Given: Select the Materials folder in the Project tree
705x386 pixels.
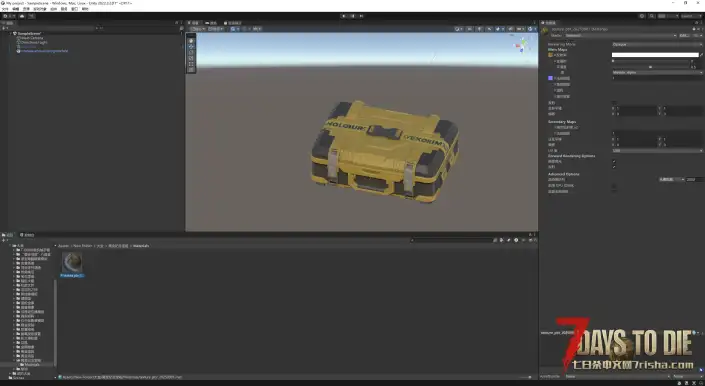Looking at the screenshot, I should (31, 364).
